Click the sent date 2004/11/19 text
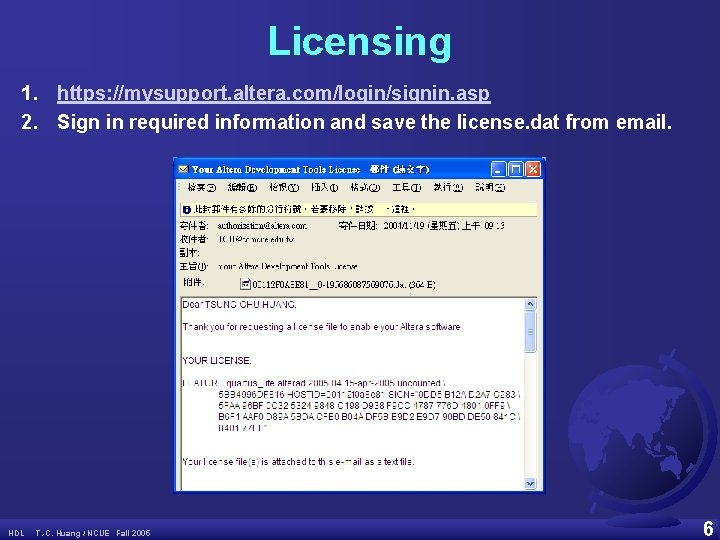 click(444, 225)
